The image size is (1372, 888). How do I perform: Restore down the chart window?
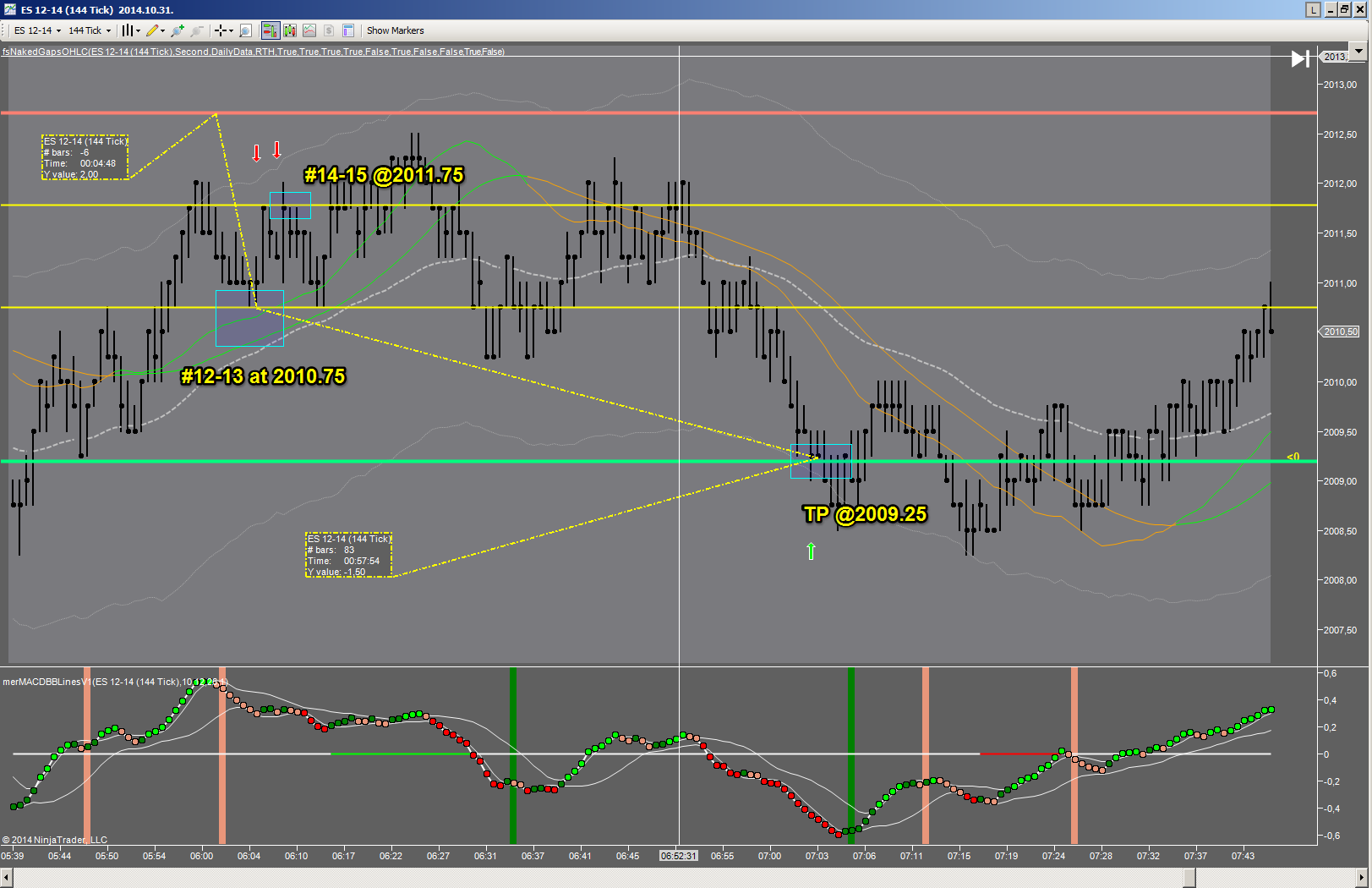1345,9
